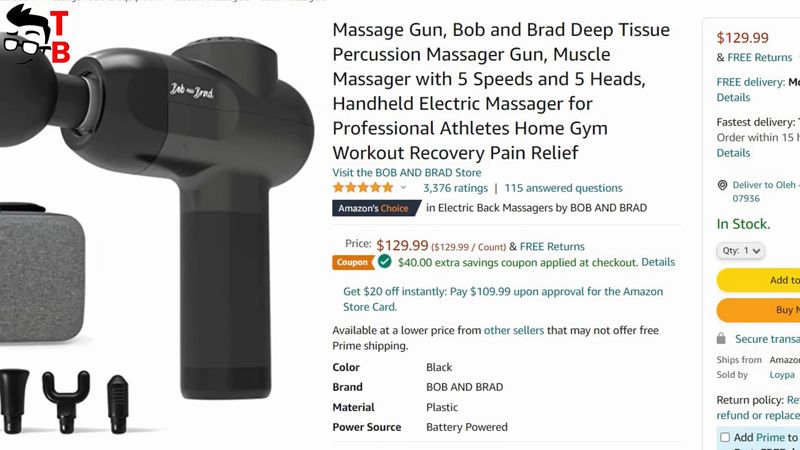The image size is (800, 450).
Task: Click the secure transaction lock icon
Action: tap(721, 339)
